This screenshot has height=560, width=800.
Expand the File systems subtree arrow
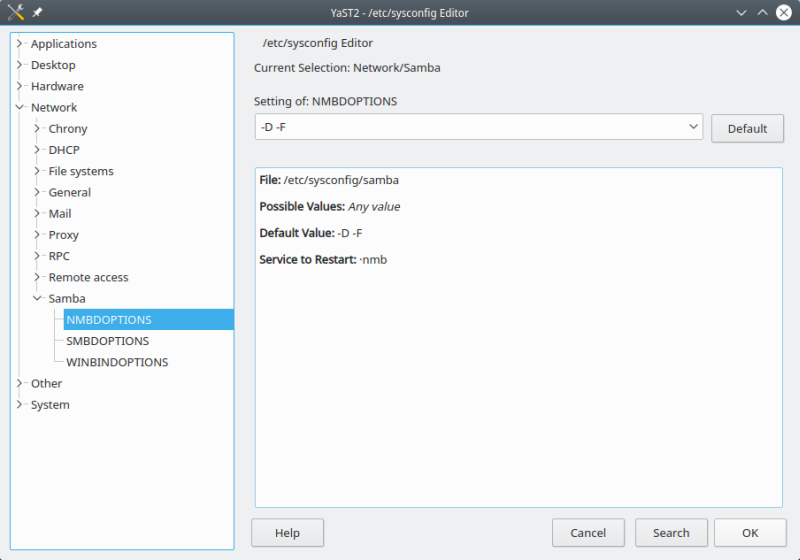click(37, 171)
